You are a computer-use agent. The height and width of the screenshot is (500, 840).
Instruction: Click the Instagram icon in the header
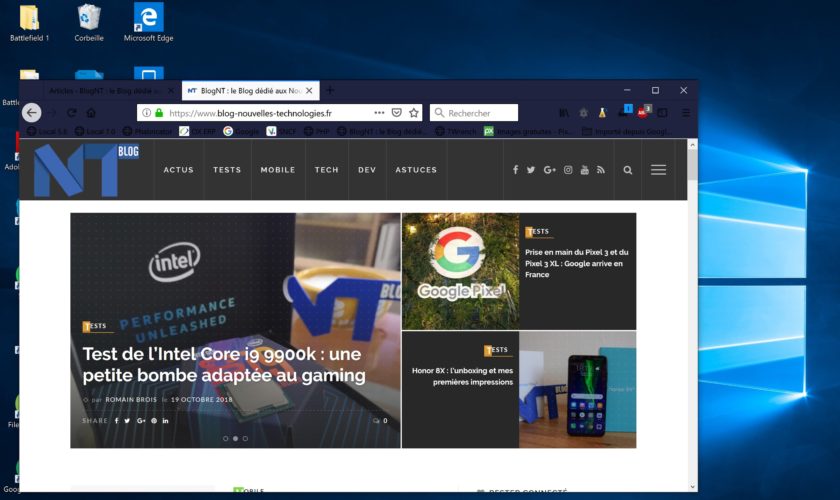point(568,170)
